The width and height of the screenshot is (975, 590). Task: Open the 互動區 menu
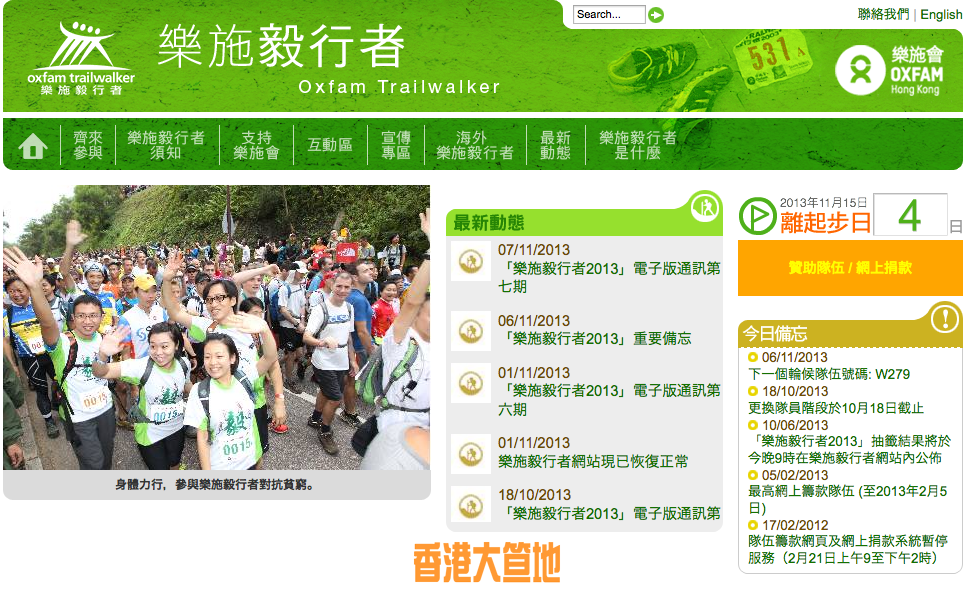coord(330,145)
